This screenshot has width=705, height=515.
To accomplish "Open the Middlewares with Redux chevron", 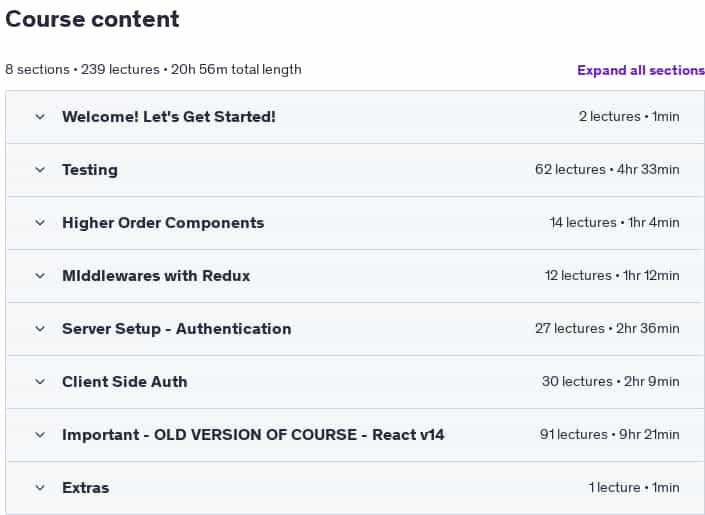I will click(40, 276).
